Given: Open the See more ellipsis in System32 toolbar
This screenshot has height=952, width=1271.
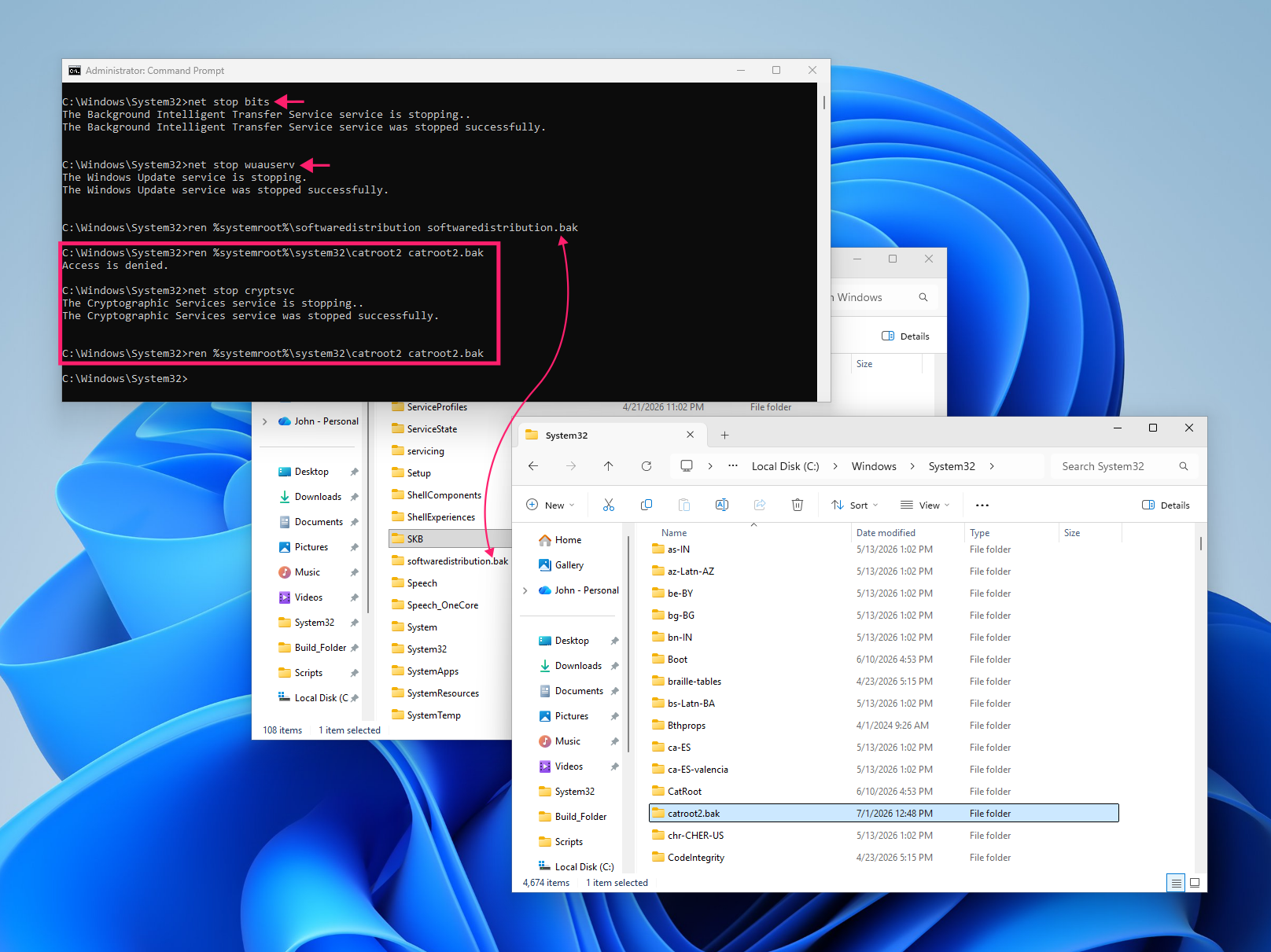Looking at the screenshot, I should tap(982, 505).
